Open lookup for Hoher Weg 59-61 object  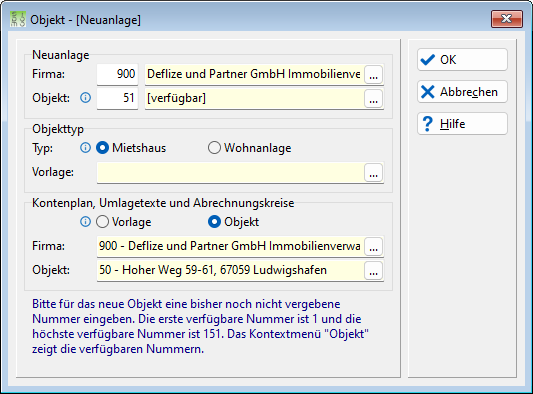[374, 271]
